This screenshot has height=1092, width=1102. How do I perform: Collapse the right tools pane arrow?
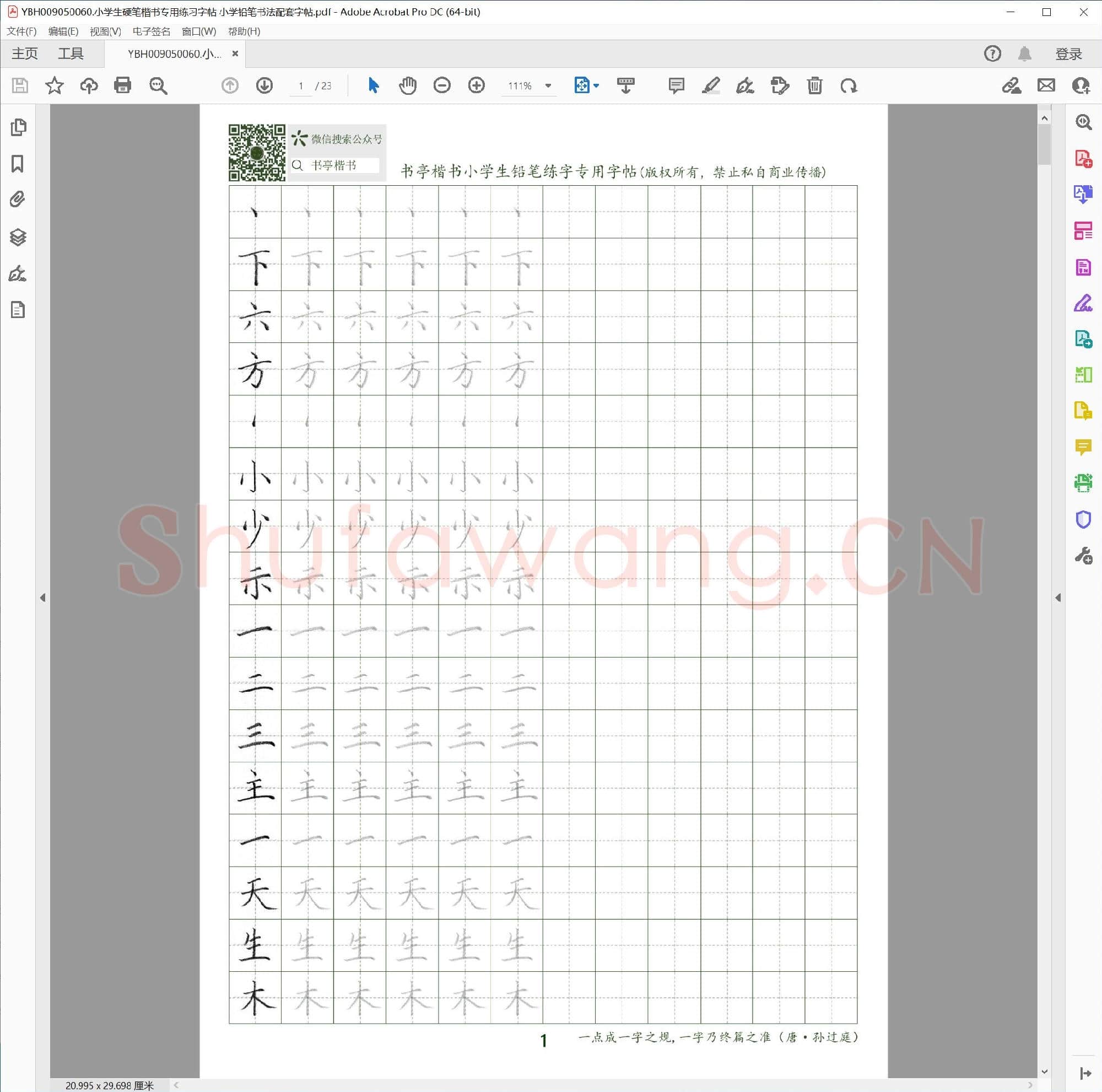point(1058,598)
